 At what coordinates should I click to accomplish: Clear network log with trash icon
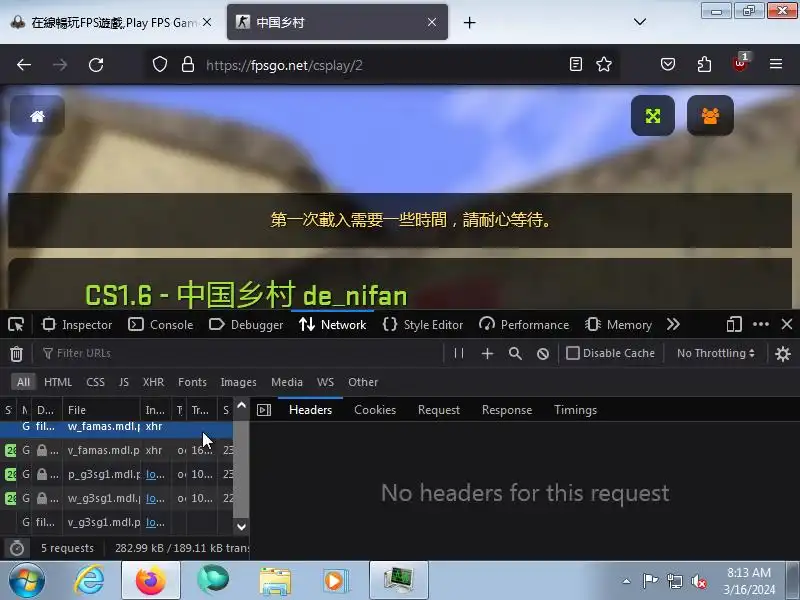coord(16,353)
